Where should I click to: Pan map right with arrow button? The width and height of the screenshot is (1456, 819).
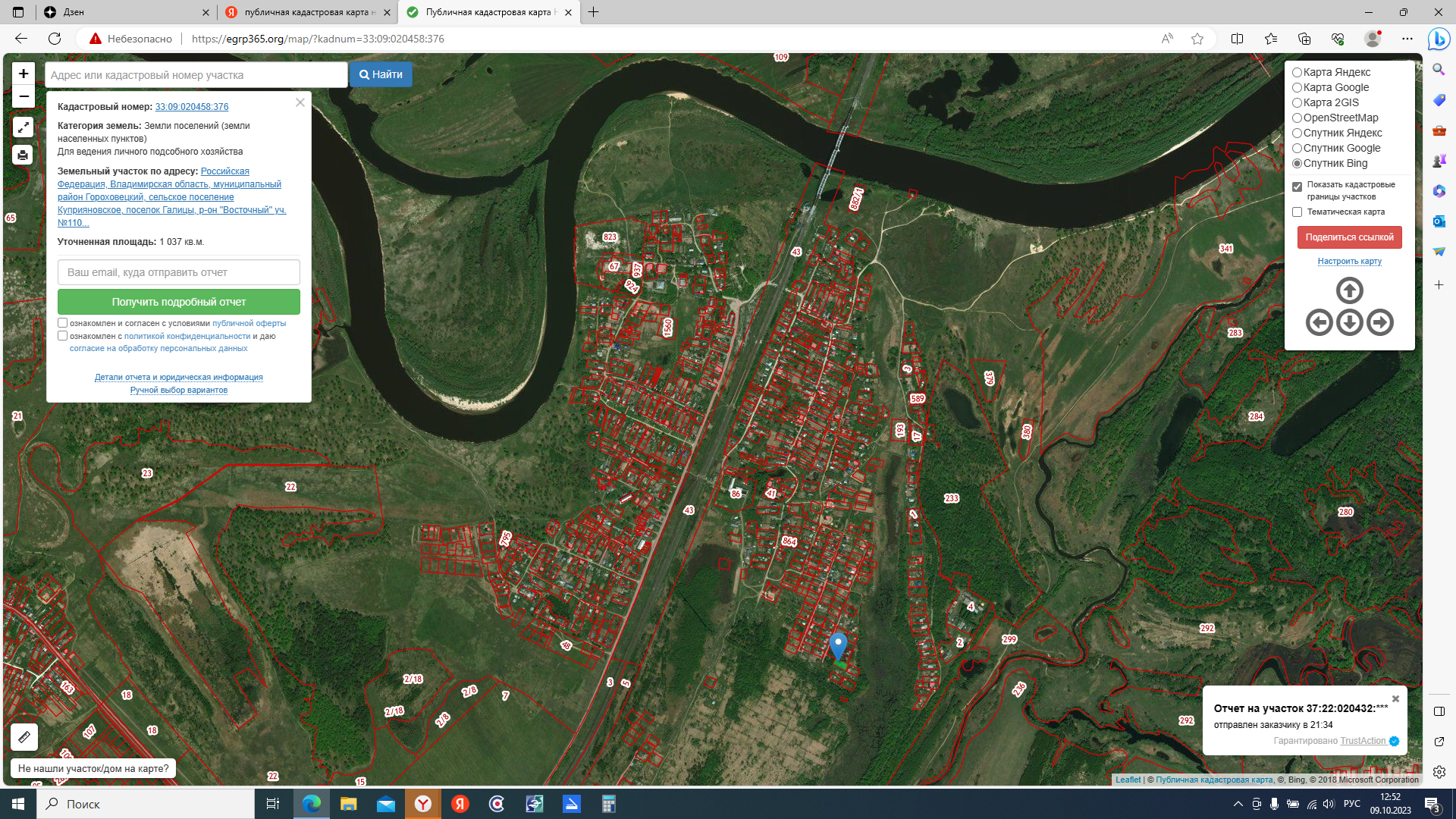[1379, 322]
